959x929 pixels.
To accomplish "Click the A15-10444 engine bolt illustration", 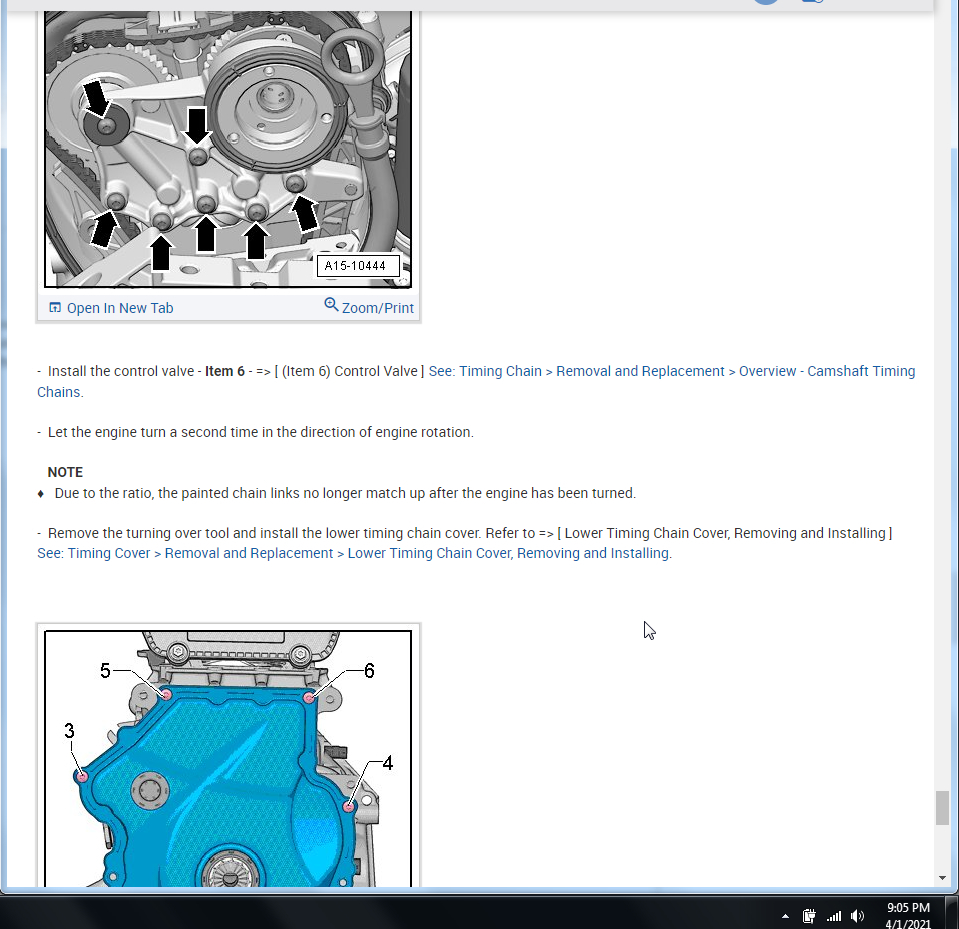I will coord(228,149).
